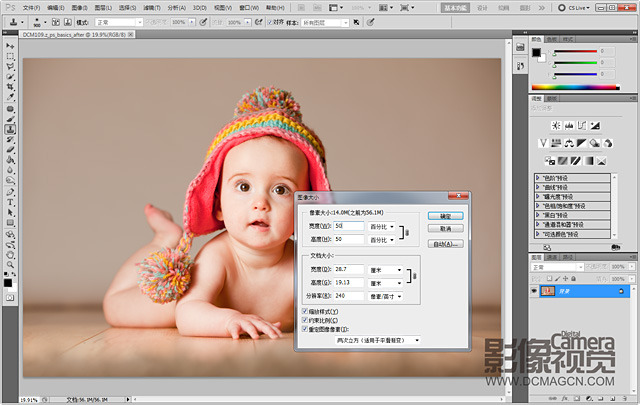The height and width of the screenshot is (405, 640).
Task: Click the Type tool icon
Action: point(10,201)
